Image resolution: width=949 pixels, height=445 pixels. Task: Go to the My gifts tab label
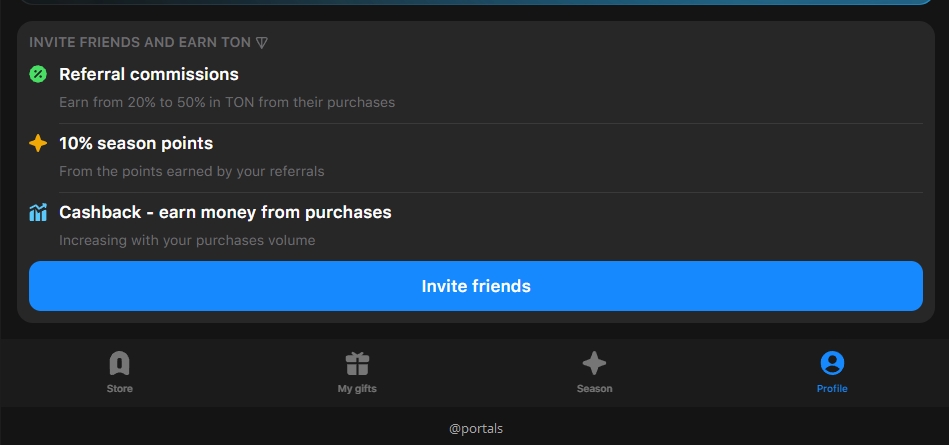[357, 389]
